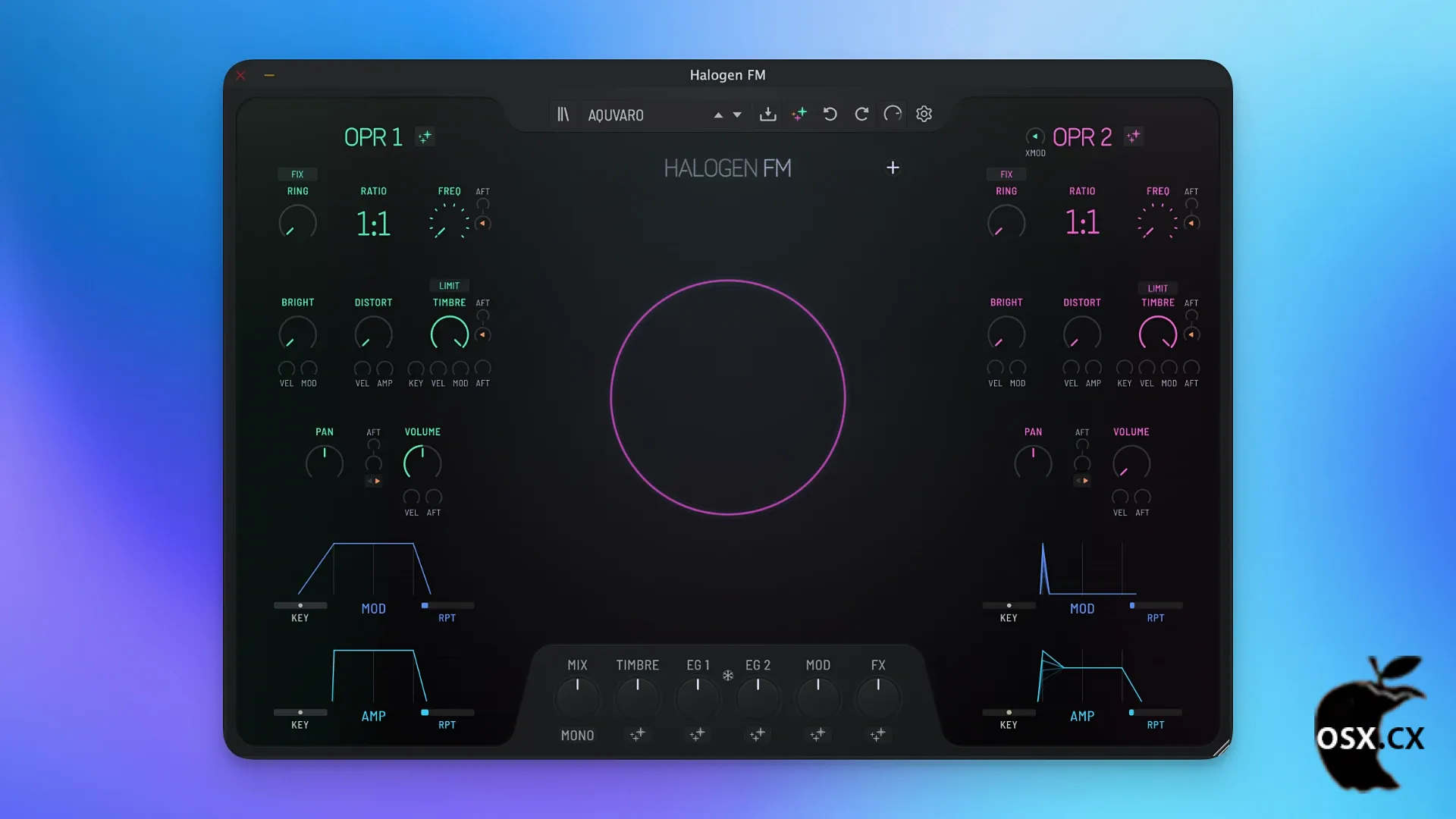
Task: Click the OPR 2 title
Action: click(1082, 137)
